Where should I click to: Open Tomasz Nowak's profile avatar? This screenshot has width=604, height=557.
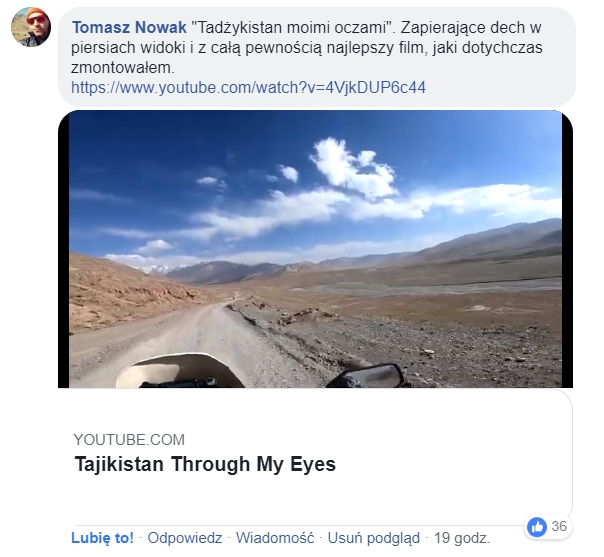[x=31, y=27]
